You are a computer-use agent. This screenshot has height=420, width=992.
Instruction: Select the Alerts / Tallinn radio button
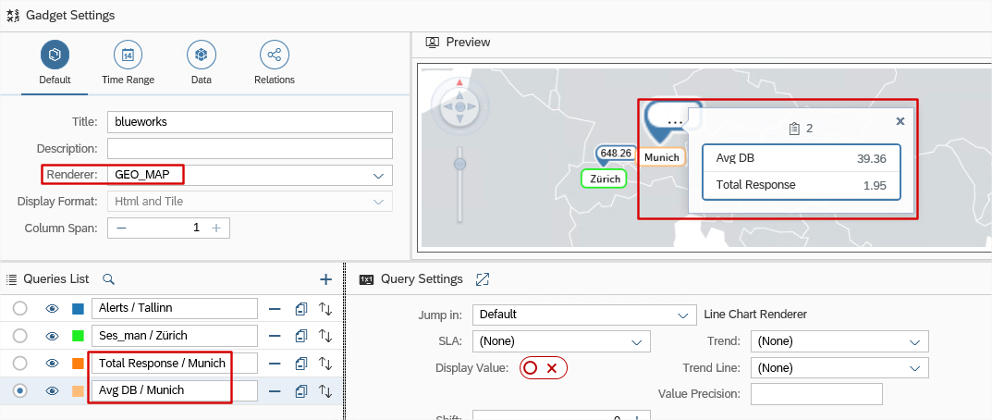pos(20,309)
